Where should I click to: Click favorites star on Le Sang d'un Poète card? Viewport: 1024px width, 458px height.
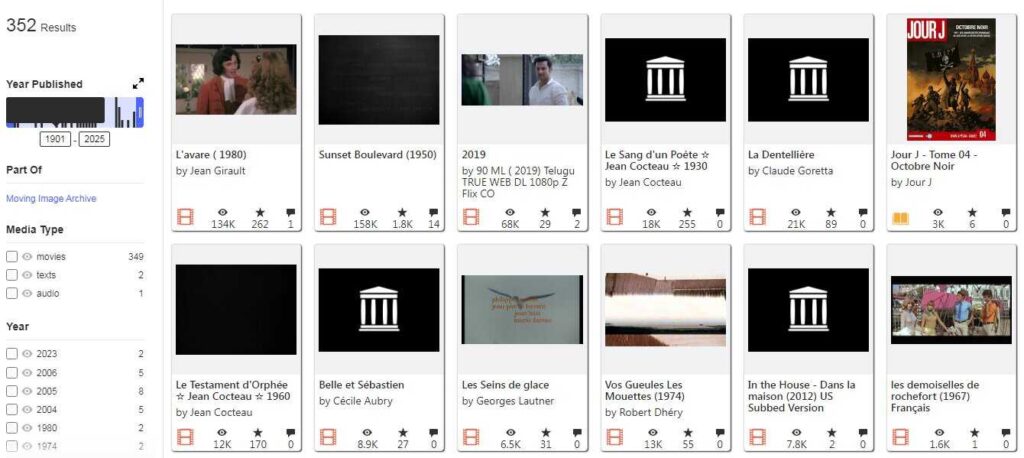point(687,212)
